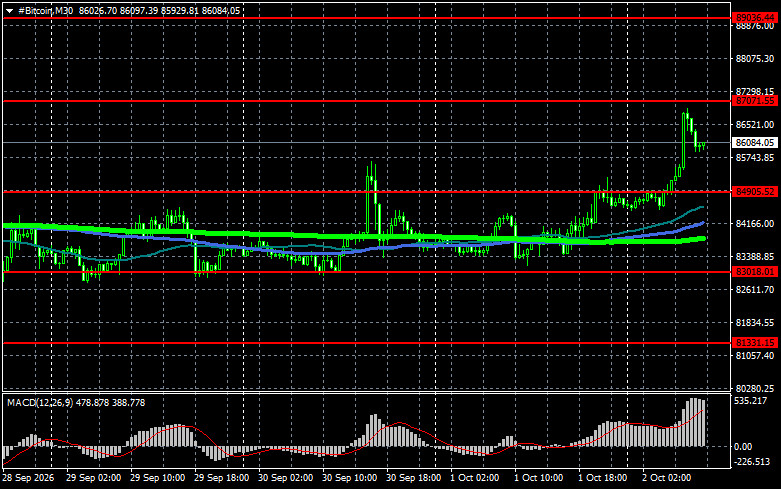This screenshot has width=781, height=489.
Task: Click the red 81331.15 level label
Action: [x=755, y=343]
